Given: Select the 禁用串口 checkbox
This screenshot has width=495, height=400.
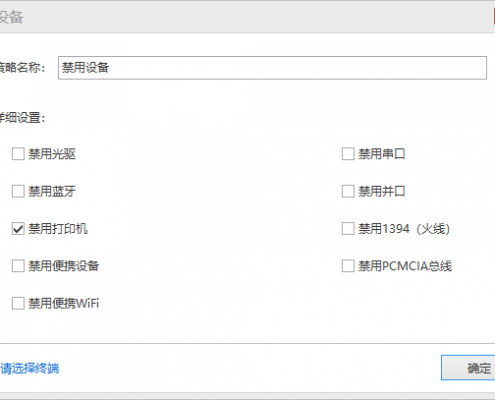Looking at the screenshot, I should 348,154.
